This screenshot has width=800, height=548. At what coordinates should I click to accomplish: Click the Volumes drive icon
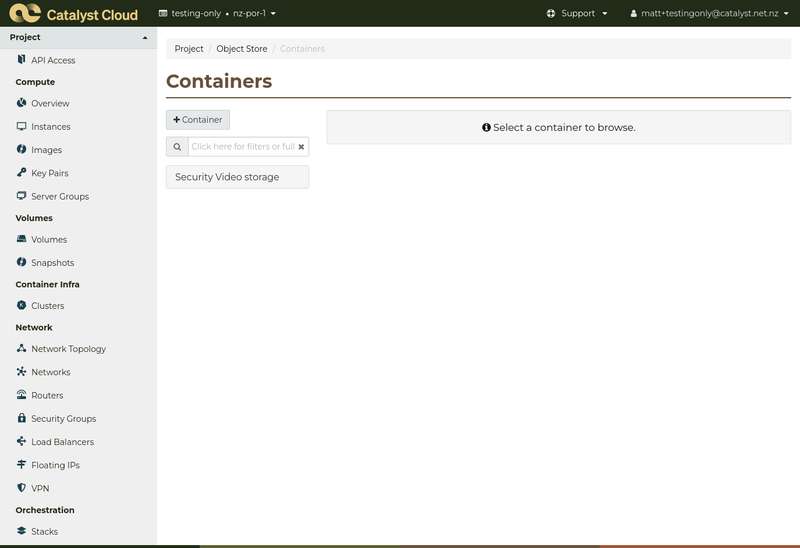pyautogui.click(x=21, y=239)
